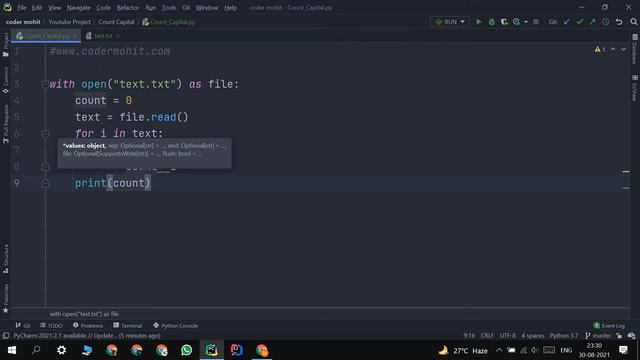The image size is (640, 360).
Task: Collapse the for-loop fold marker line 6
Action: coord(45,133)
